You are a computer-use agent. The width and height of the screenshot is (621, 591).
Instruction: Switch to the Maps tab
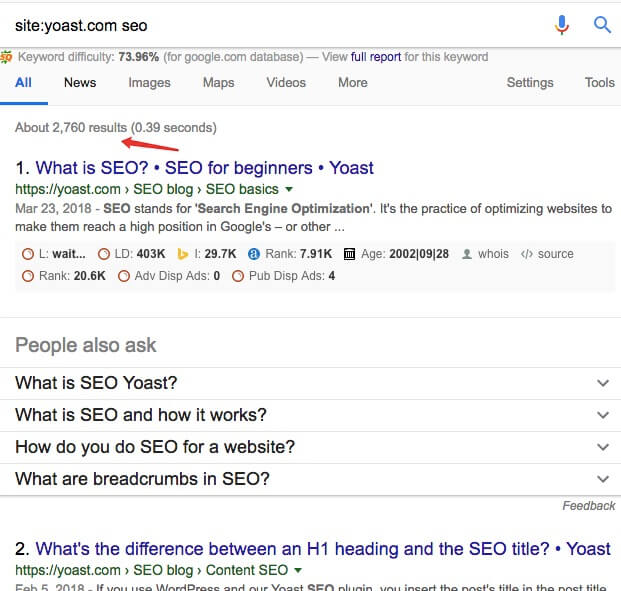[x=219, y=82]
